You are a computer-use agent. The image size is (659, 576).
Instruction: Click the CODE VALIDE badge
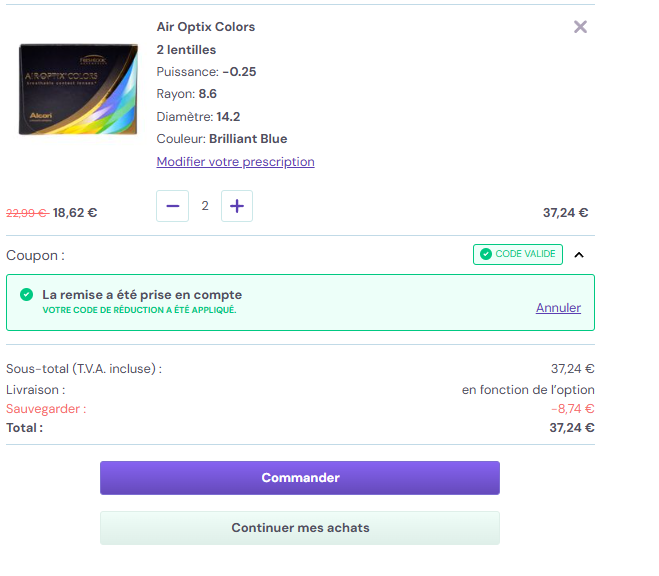pyautogui.click(x=518, y=254)
